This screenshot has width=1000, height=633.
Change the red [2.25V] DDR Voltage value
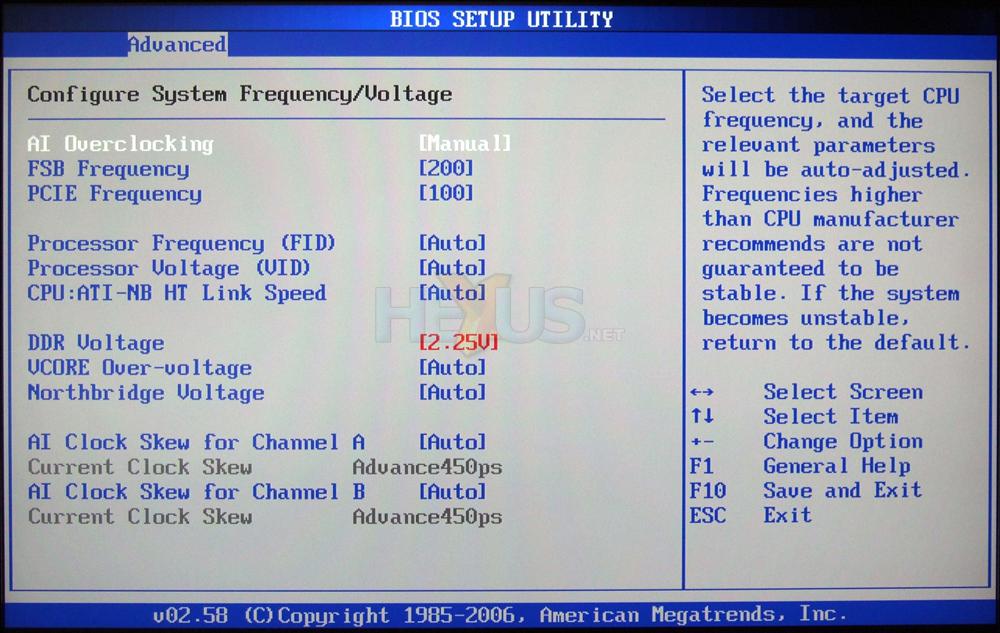coord(459,342)
